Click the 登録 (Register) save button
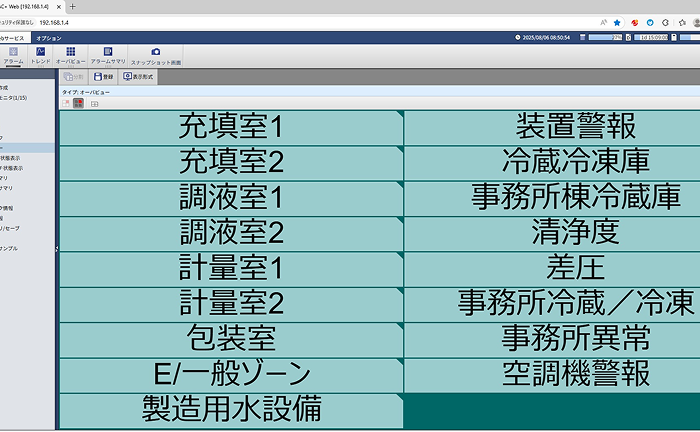Image resolution: width=700 pixels, height=432 pixels. [103, 76]
